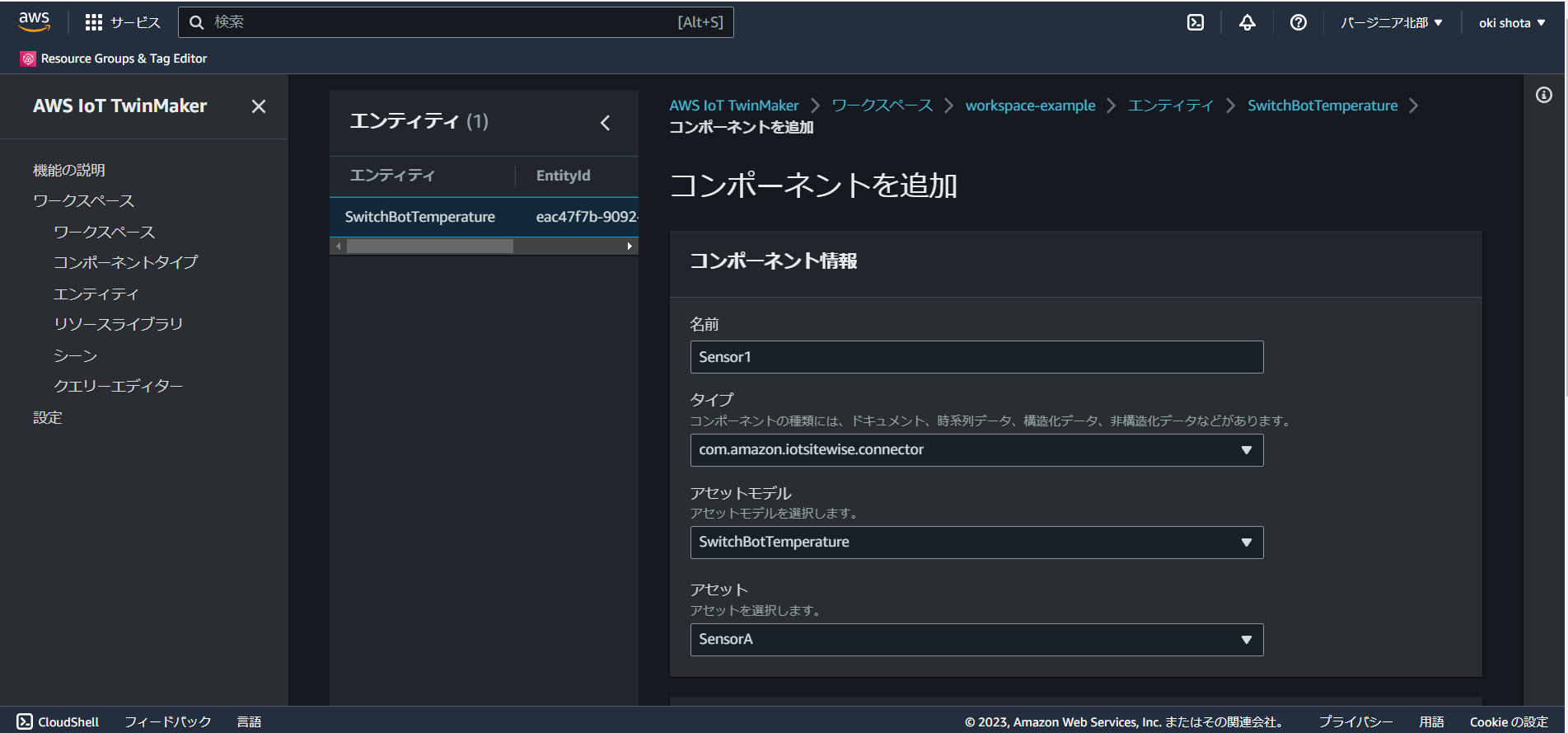Click the CloudShell footer label
The height and width of the screenshot is (733, 1568).
(x=68, y=722)
